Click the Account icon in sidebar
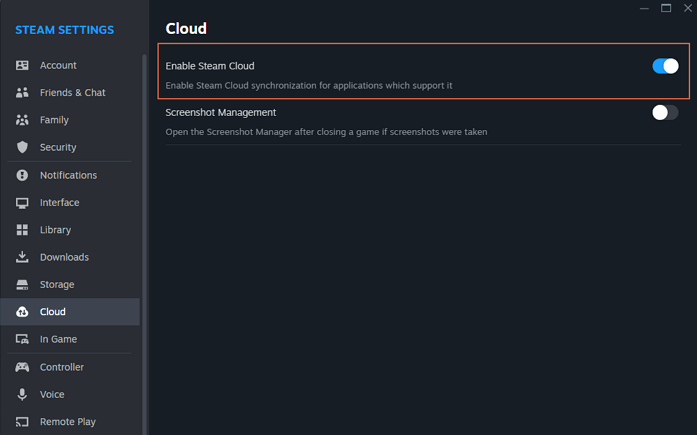Screen dimensions: 697x435 pos(22,65)
